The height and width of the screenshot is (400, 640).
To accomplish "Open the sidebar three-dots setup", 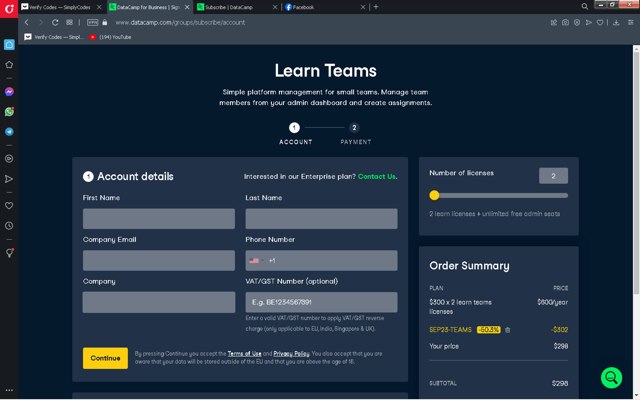I will coord(9,390).
